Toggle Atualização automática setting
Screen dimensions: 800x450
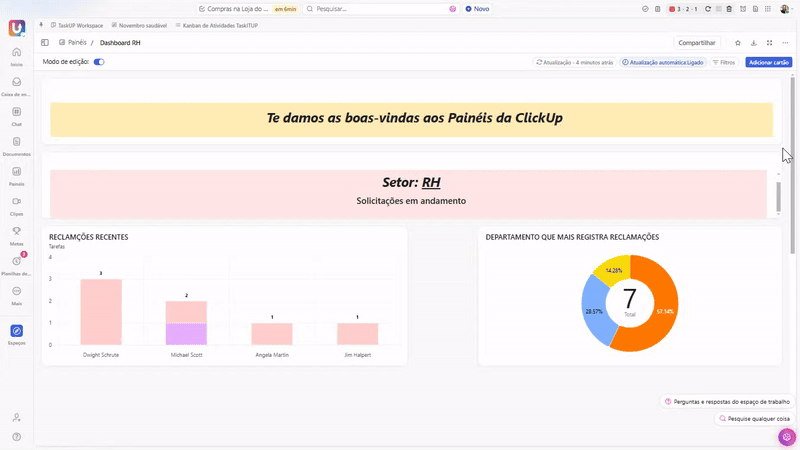click(x=663, y=62)
